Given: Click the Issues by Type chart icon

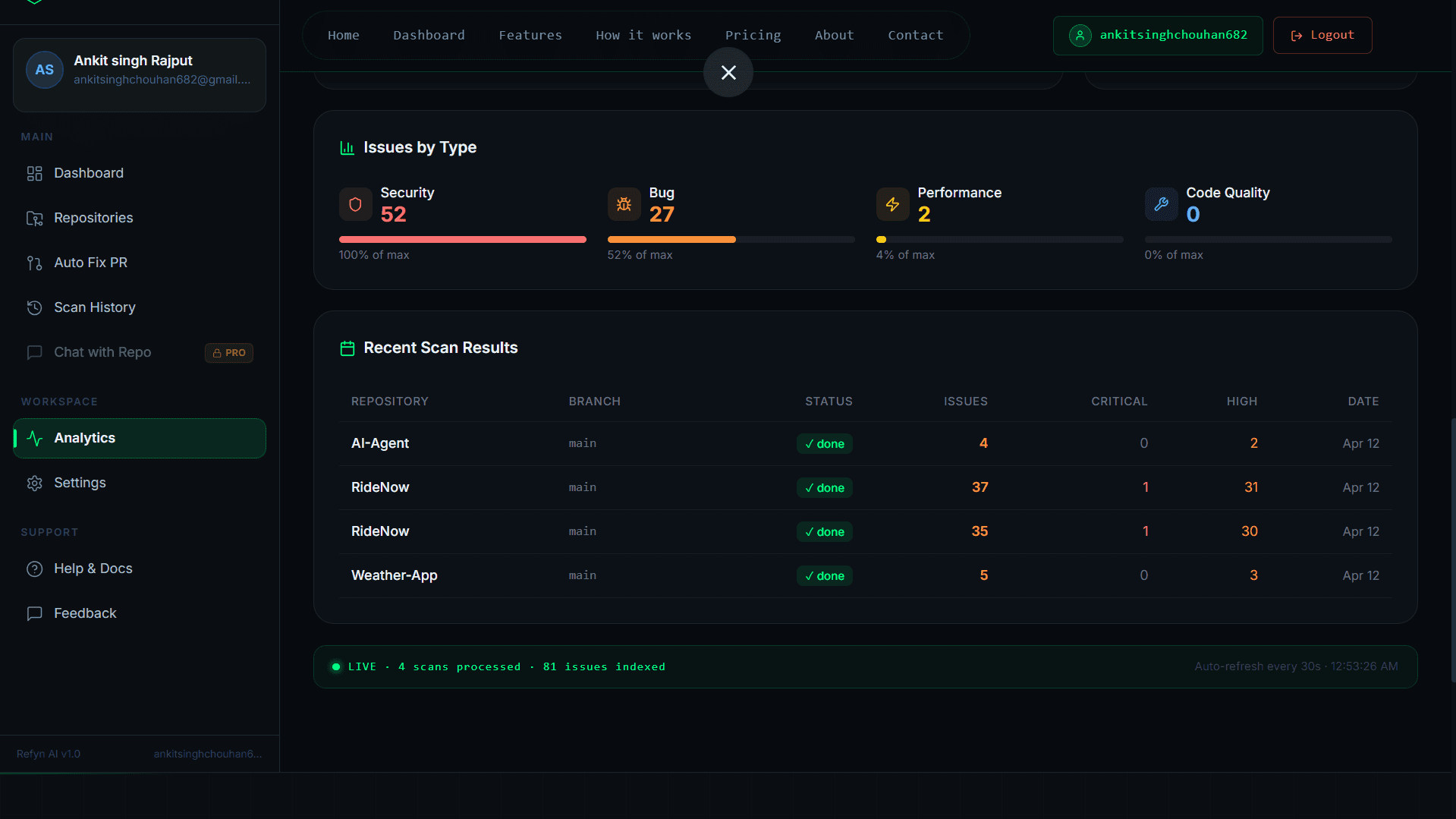Looking at the screenshot, I should point(347,148).
